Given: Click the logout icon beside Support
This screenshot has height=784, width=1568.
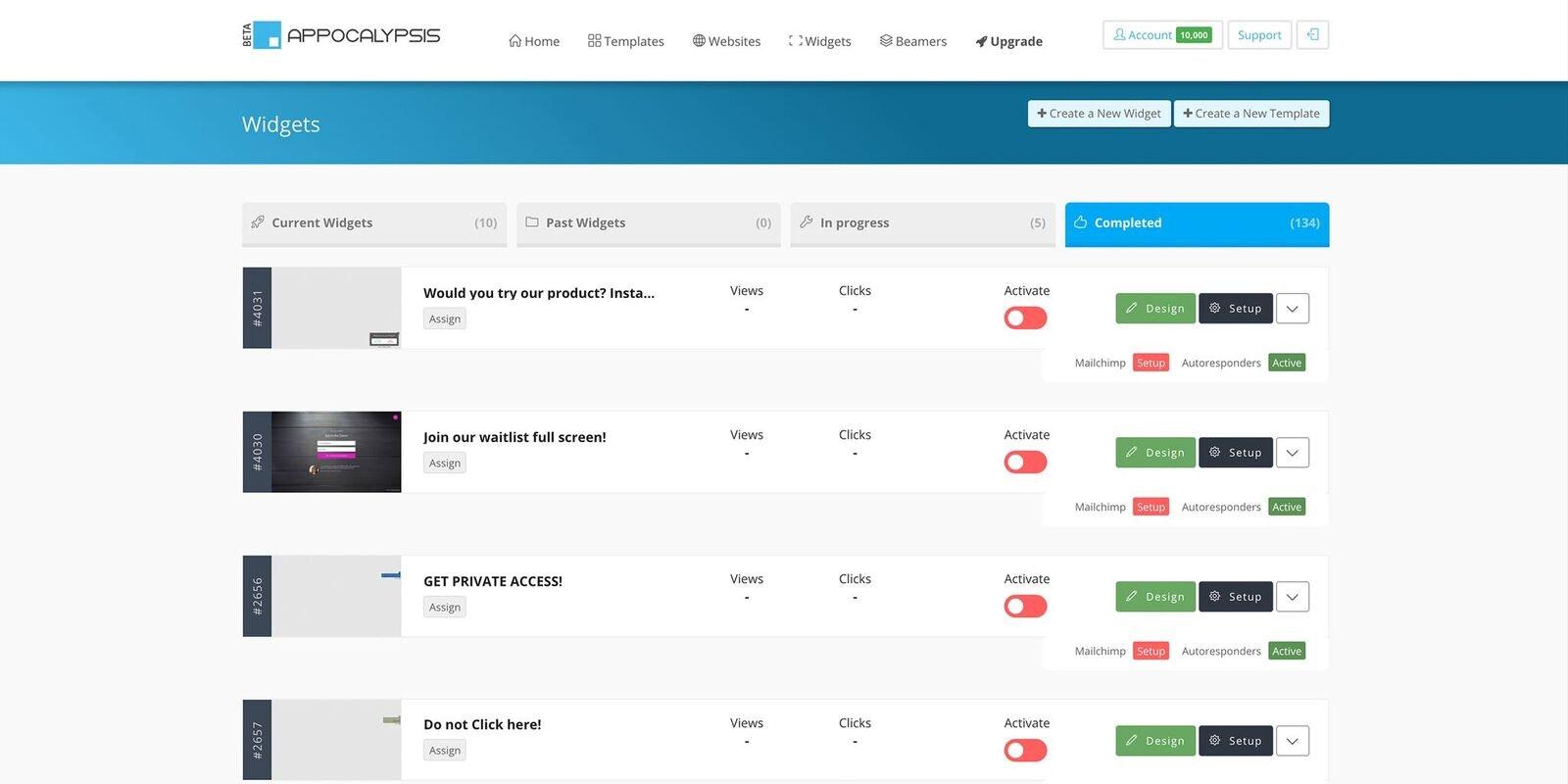Looking at the screenshot, I should point(1312,35).
